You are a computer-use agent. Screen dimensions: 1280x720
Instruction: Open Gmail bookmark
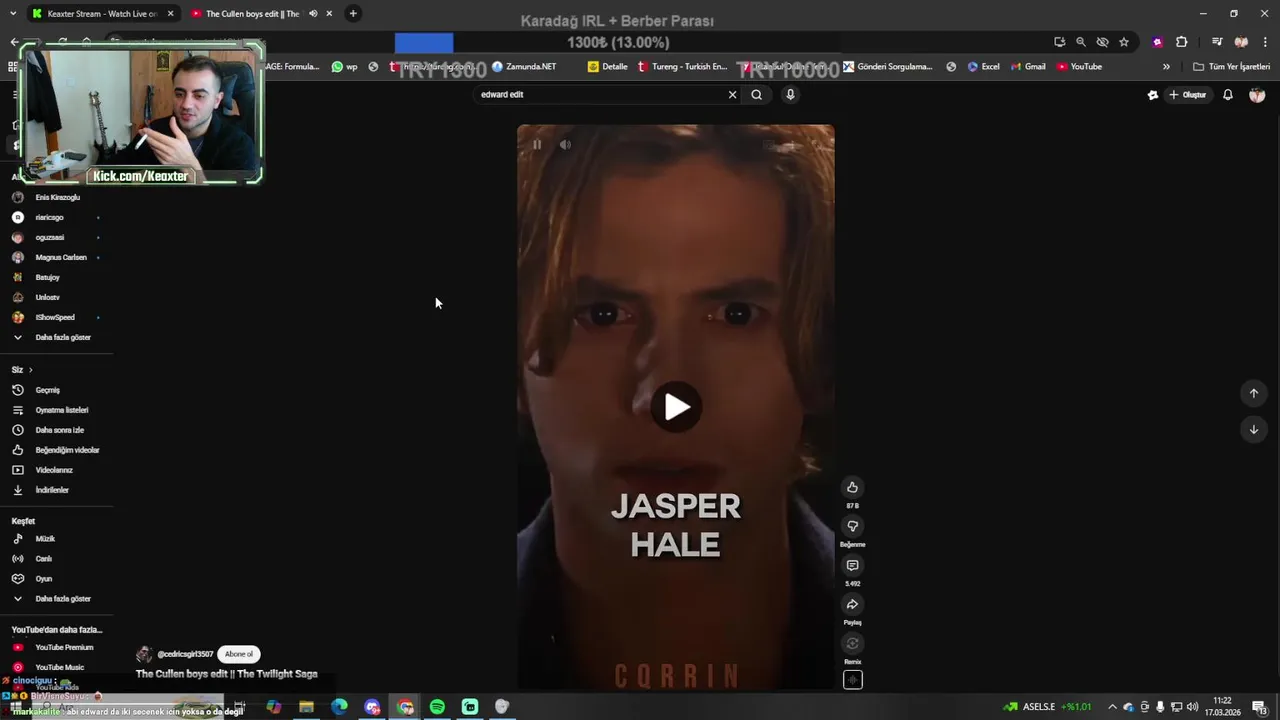[1027, 67]
